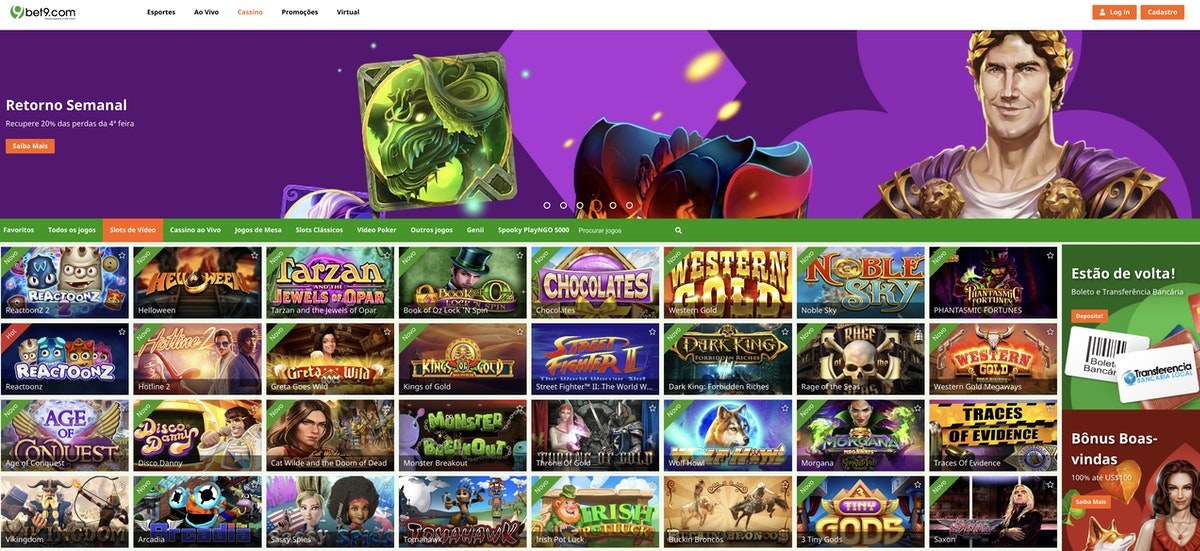The image size is (1200, 551).
Task: Star the Chocolates game tile
Action: click(653, 255)
